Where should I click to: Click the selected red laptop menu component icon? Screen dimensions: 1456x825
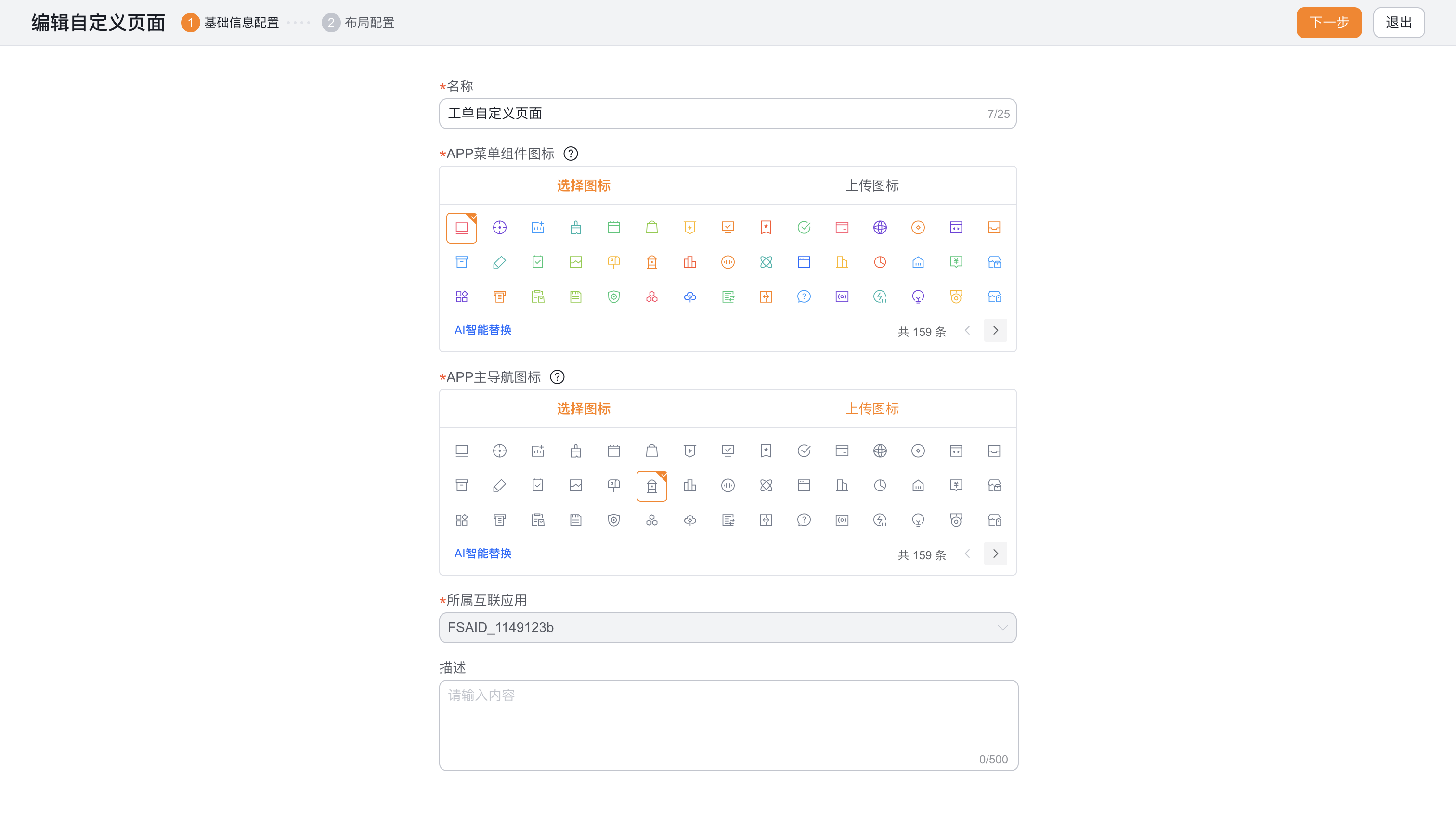[461, 228]
